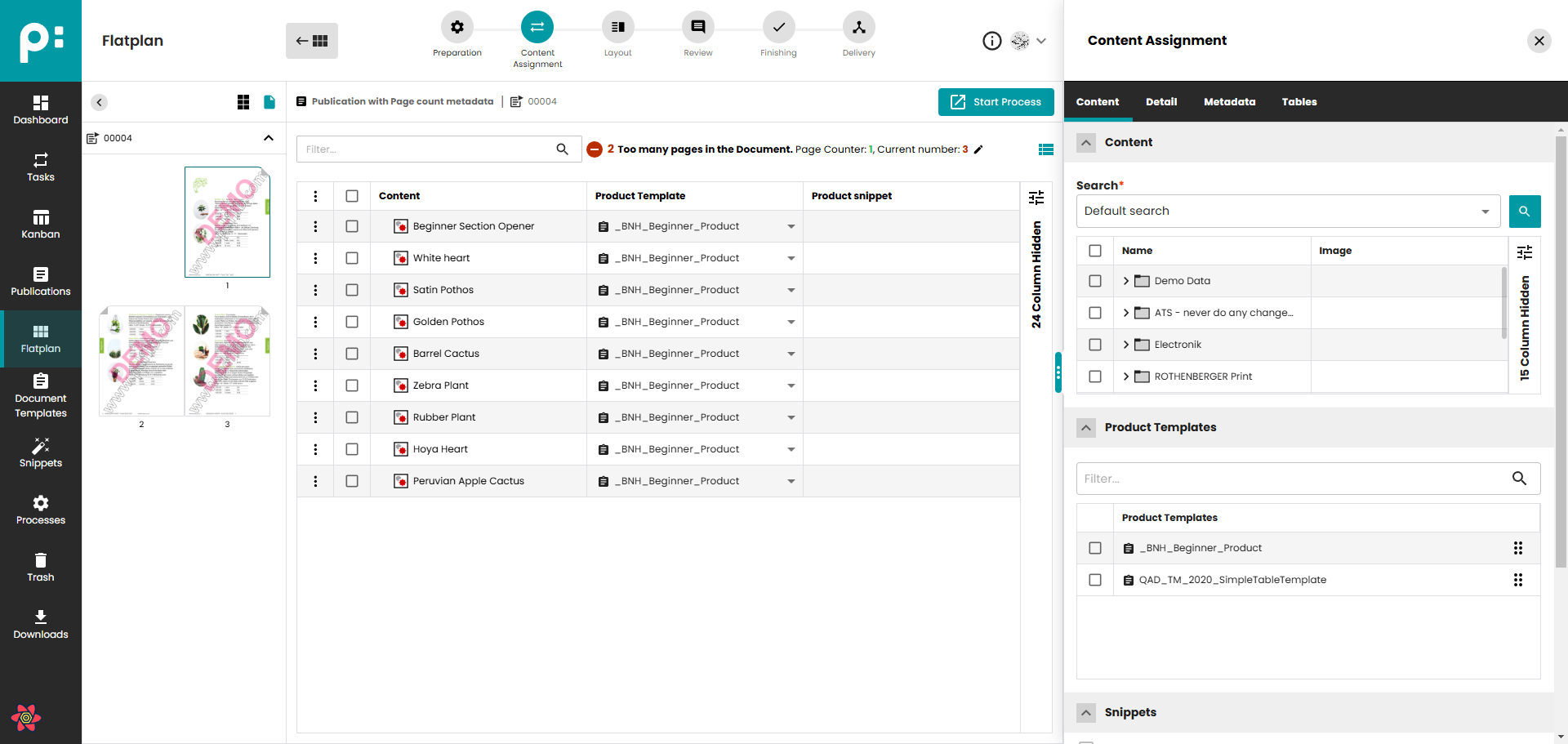Click the Delivery workflow step icon
Image resolution: width=1568 pixels, height=744 pixels.
pos(858,28)
